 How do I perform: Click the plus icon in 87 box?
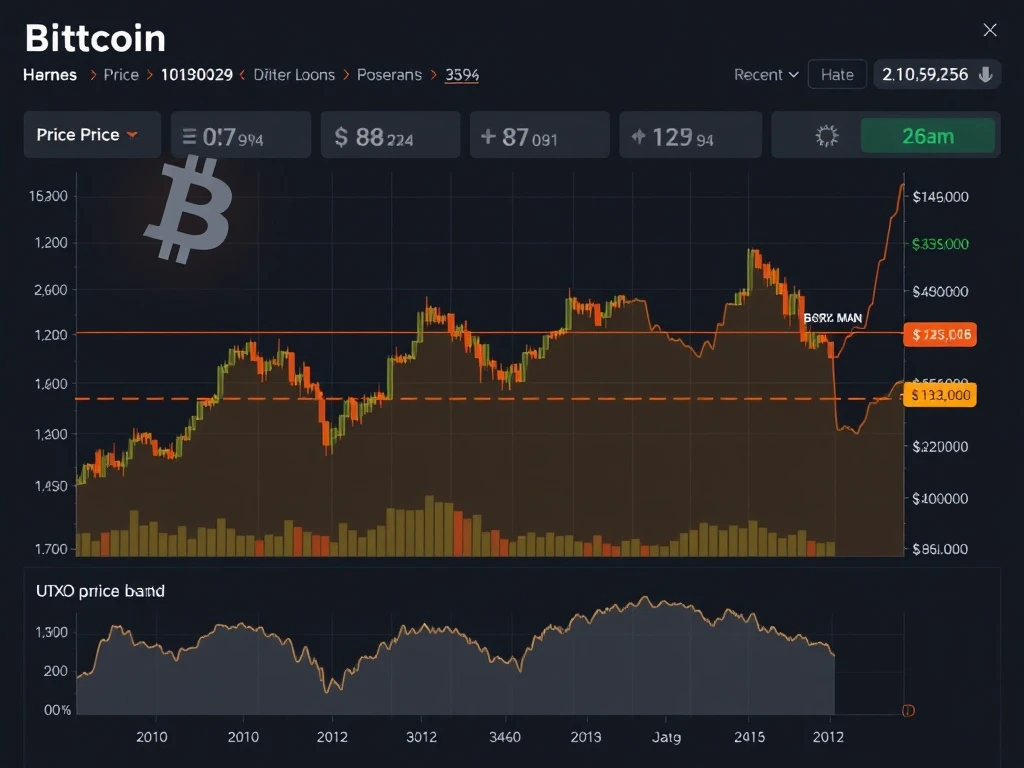point(488,136)
